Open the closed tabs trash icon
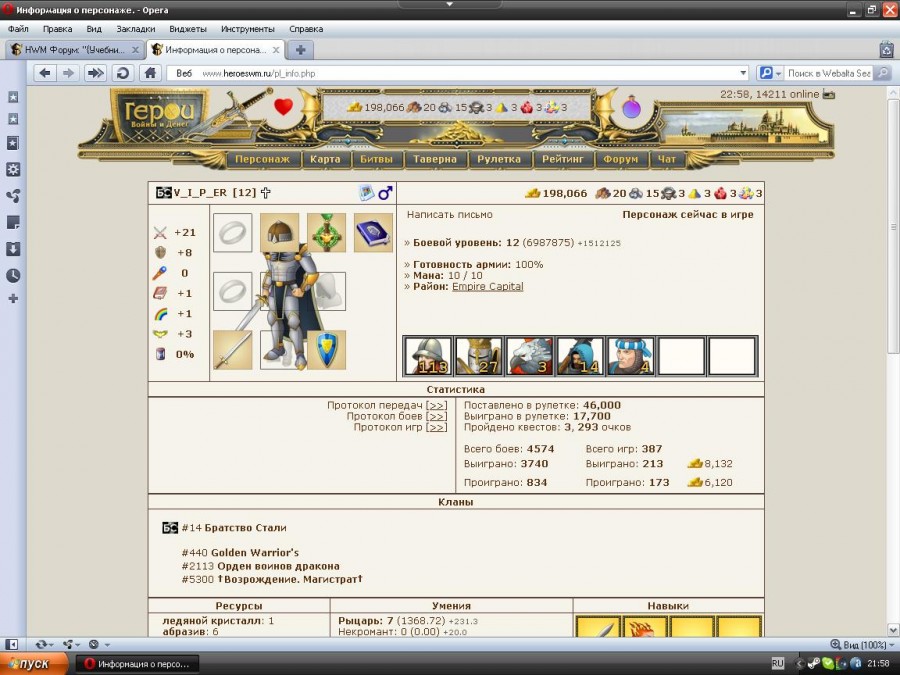 [886, 50]
